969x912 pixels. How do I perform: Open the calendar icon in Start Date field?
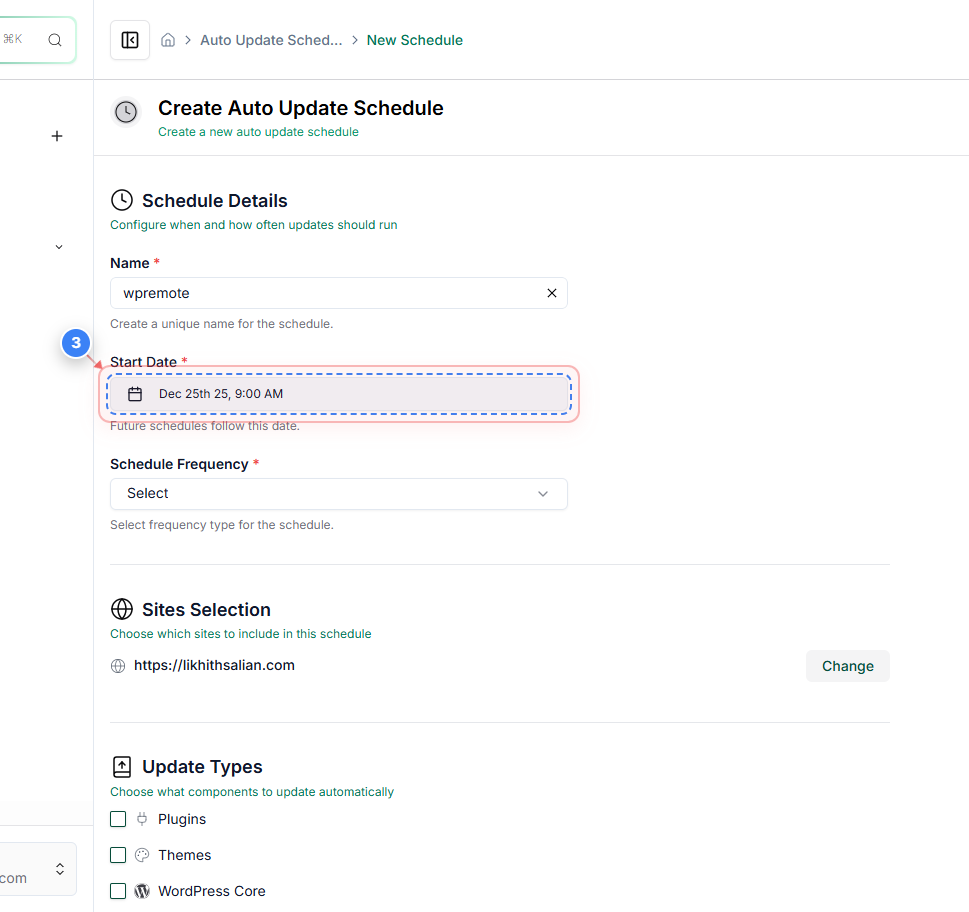click(x=135, y=393)
